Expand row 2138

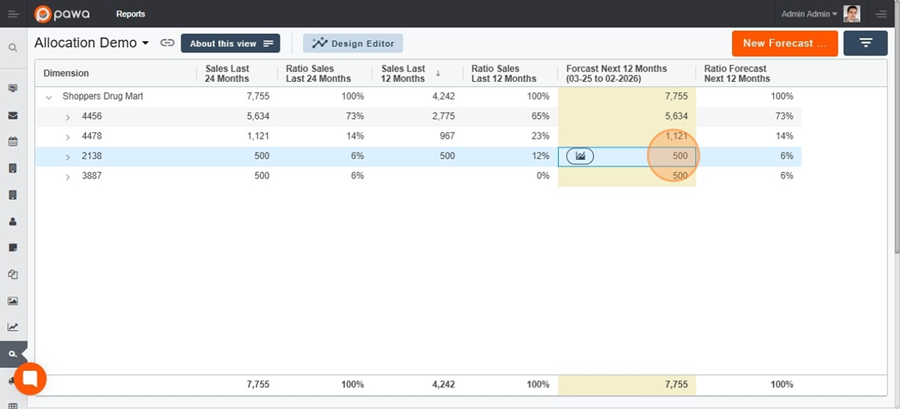pyautogui.click(x=68, y=157)
